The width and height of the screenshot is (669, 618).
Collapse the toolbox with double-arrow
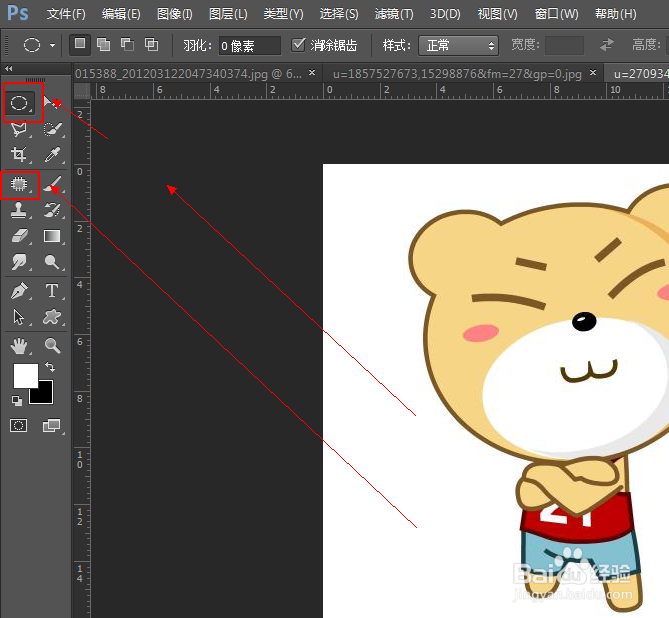tap(9, 68)
